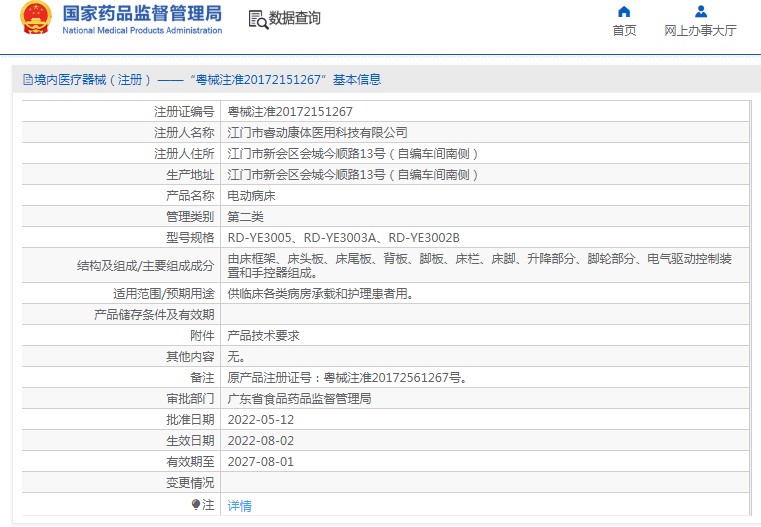Select 注册人住所 address value
Viewport: 761px width, 527px height.
pyautogui.click(x=353, y=154)
